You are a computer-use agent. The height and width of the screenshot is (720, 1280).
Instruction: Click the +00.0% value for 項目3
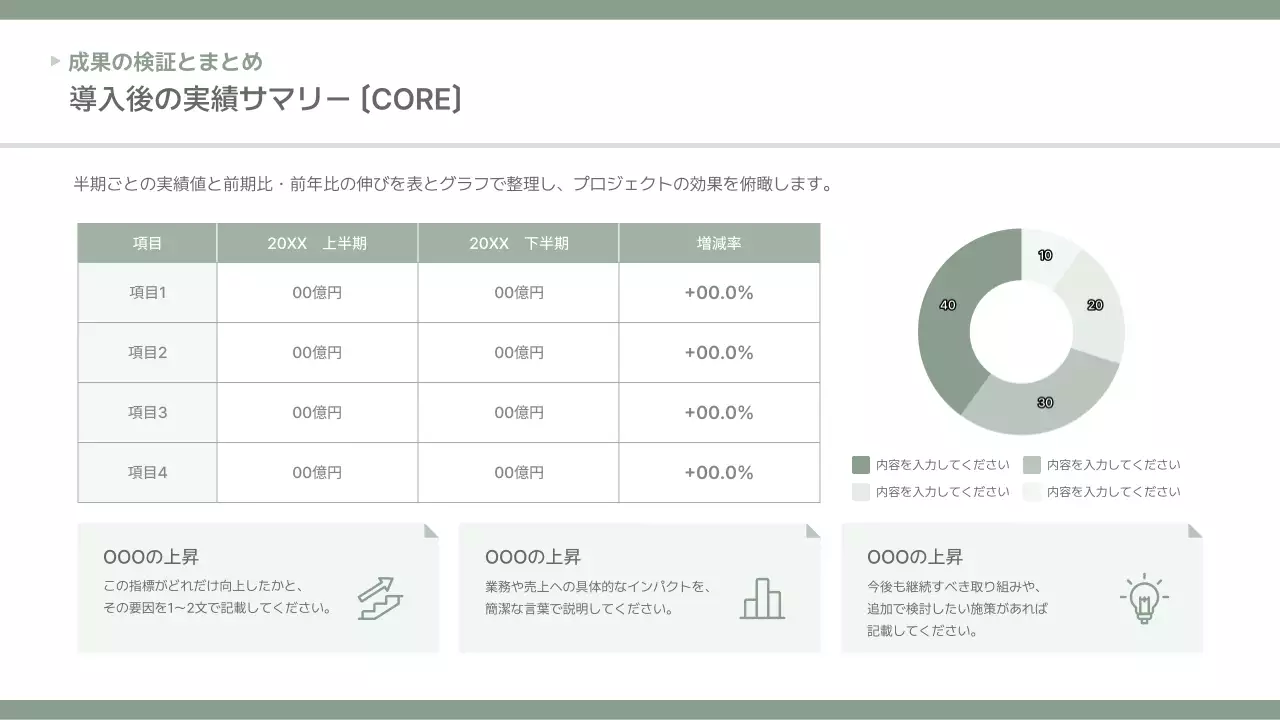coord(718,412)
